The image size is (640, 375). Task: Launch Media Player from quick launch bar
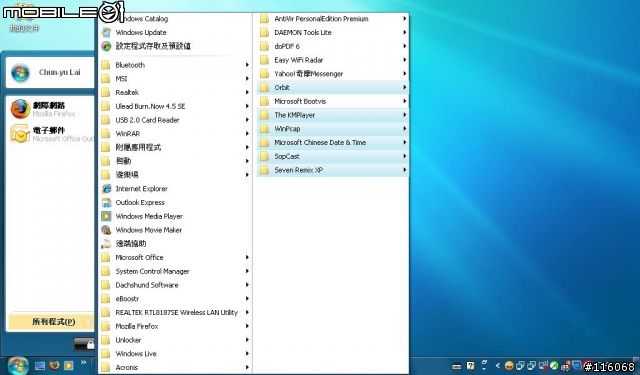[69, 365]
